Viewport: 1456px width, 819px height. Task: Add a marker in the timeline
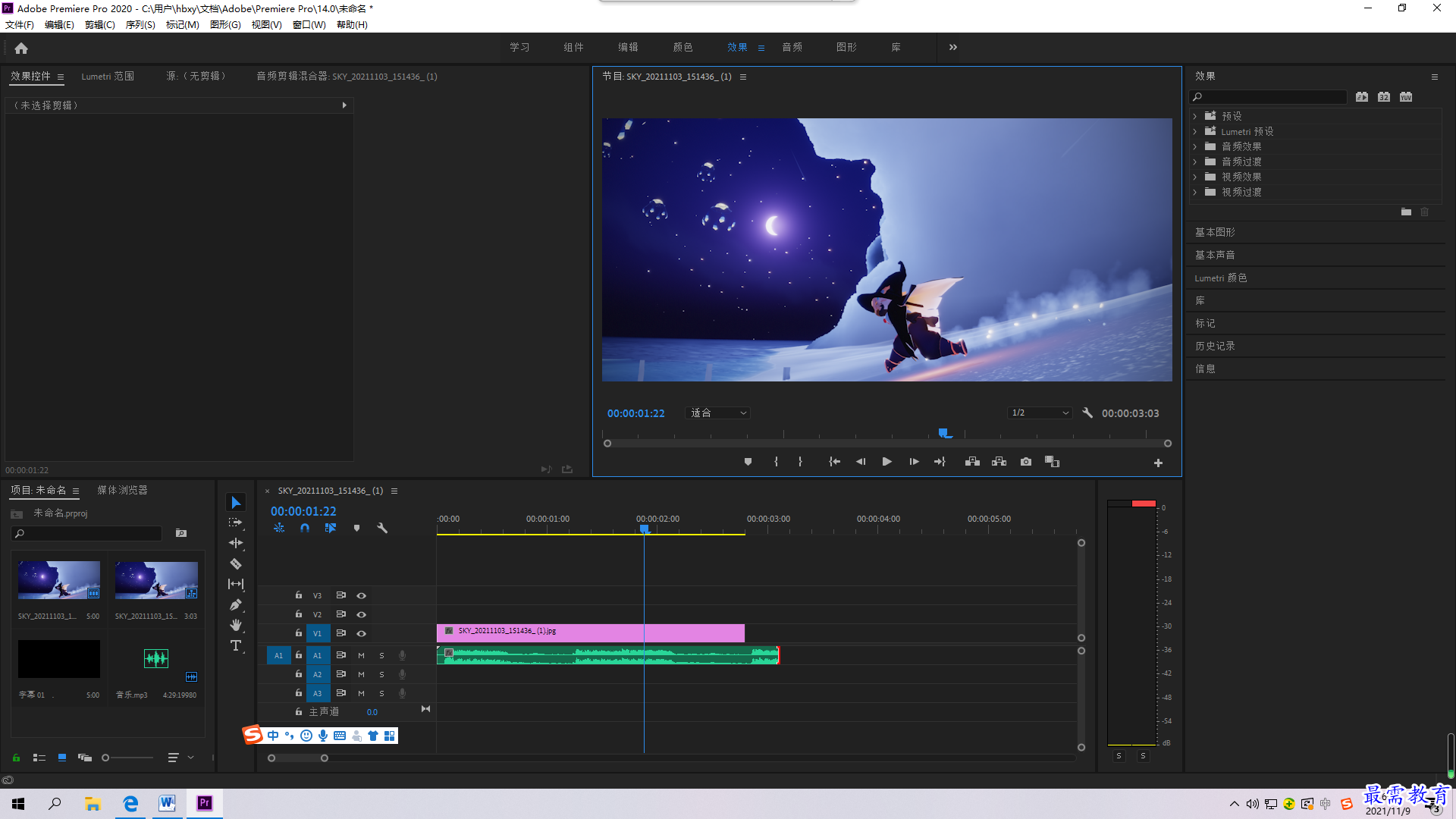[356, 528]
